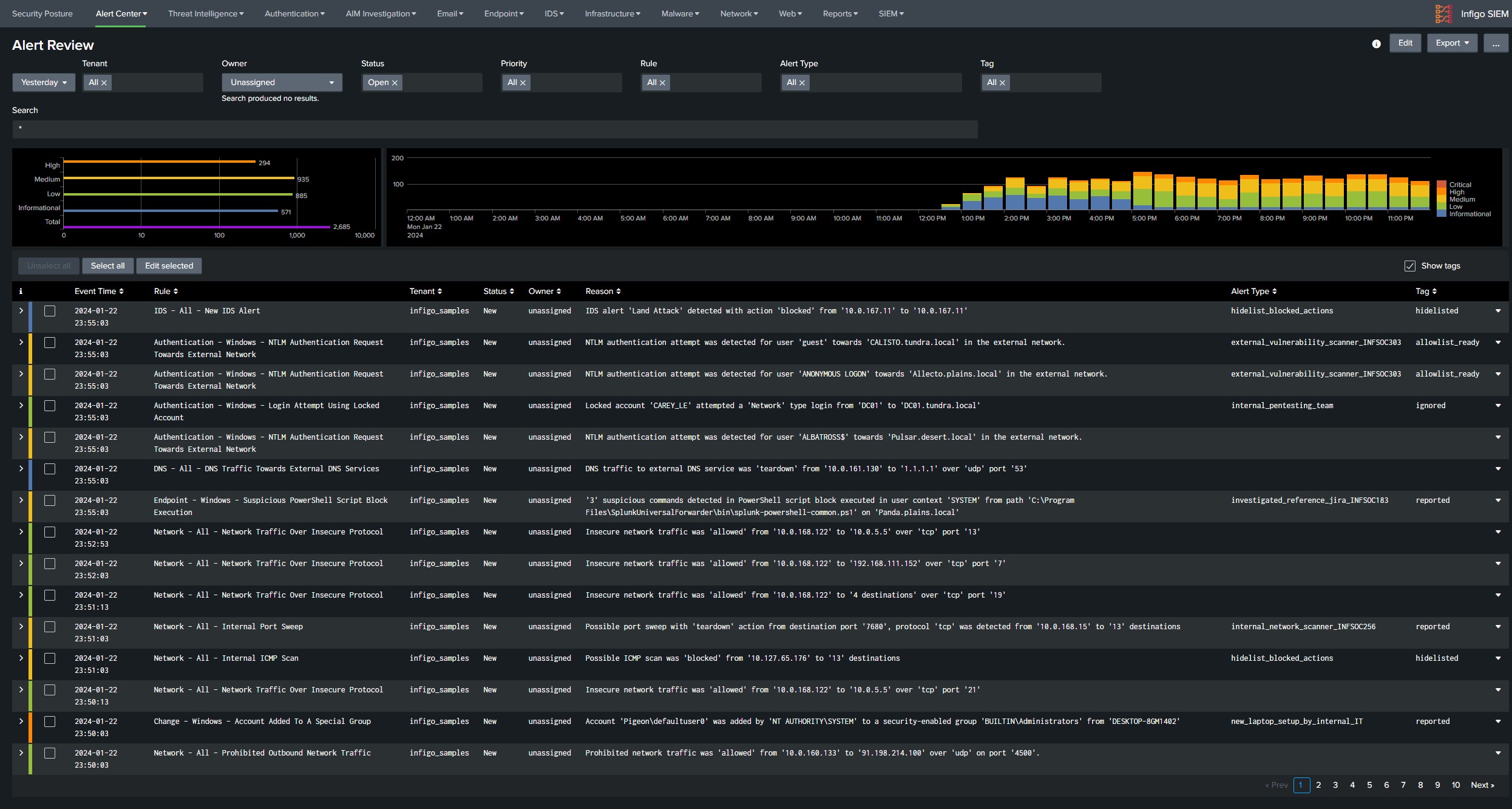Remove the Open status filter chip
The height and width of the screenshot is (809, 1512).
pos(395,83)
